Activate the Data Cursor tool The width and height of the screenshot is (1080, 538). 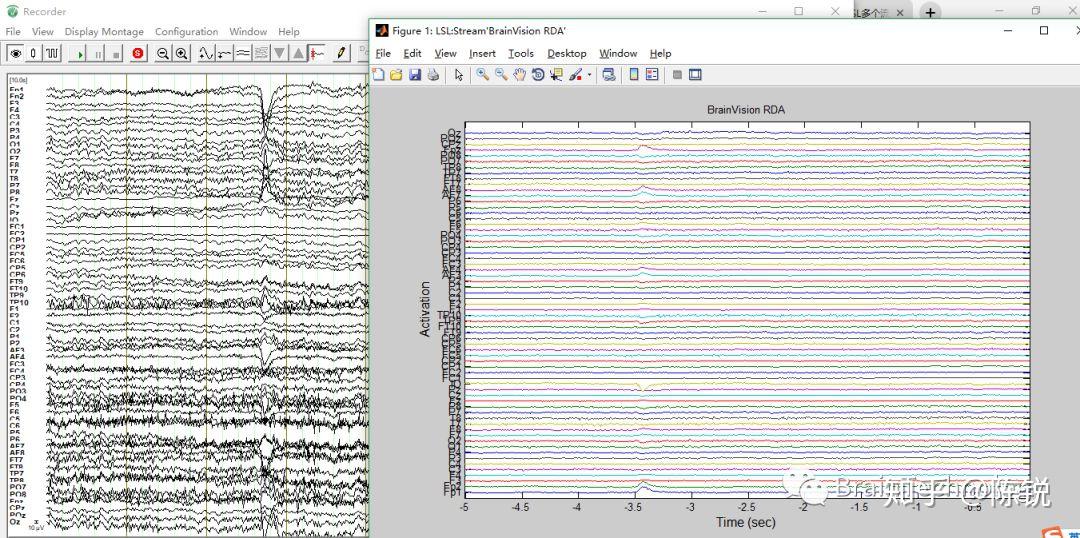(x=557, y=75)
